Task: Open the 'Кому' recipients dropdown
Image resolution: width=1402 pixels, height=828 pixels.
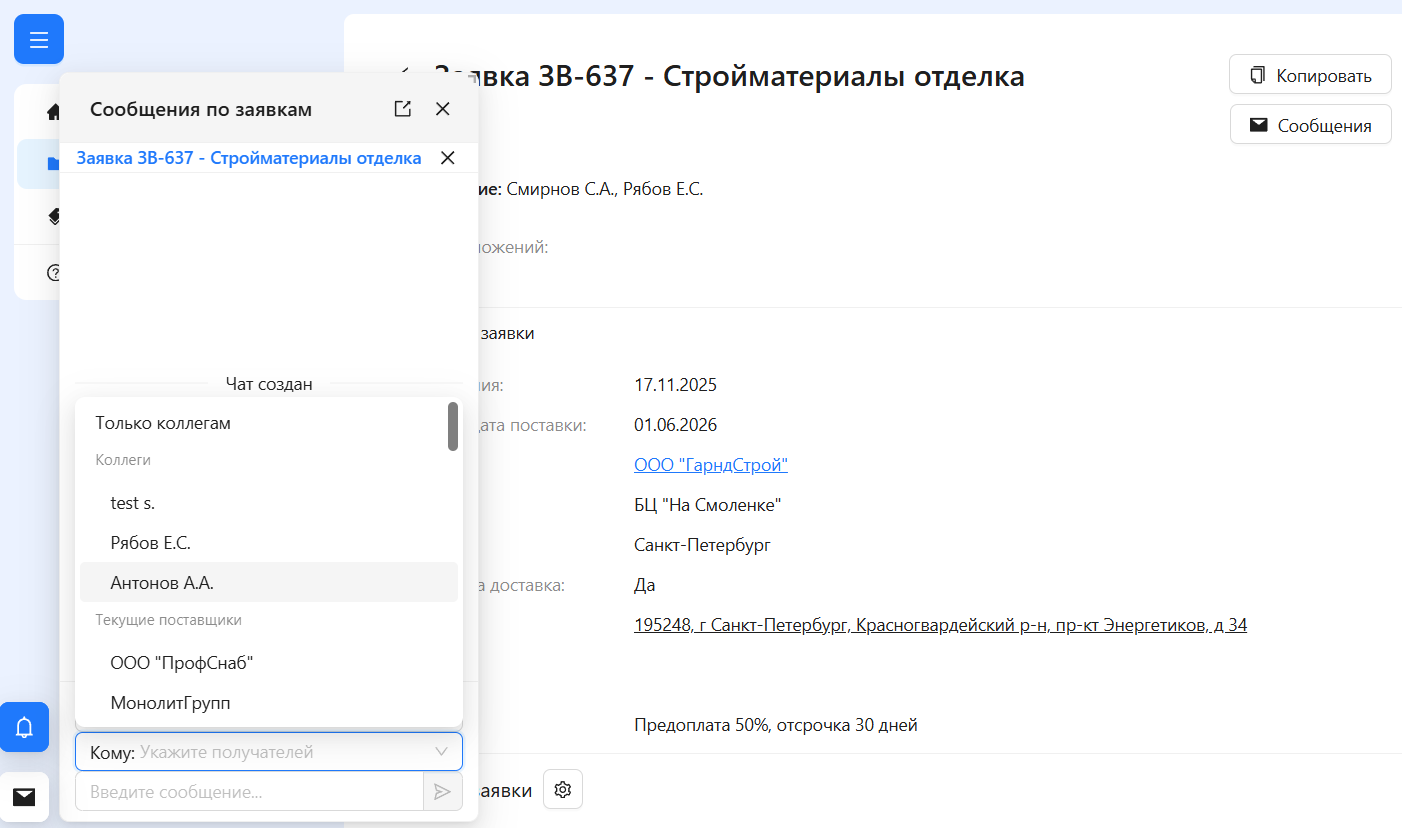Action: point(268,751)
